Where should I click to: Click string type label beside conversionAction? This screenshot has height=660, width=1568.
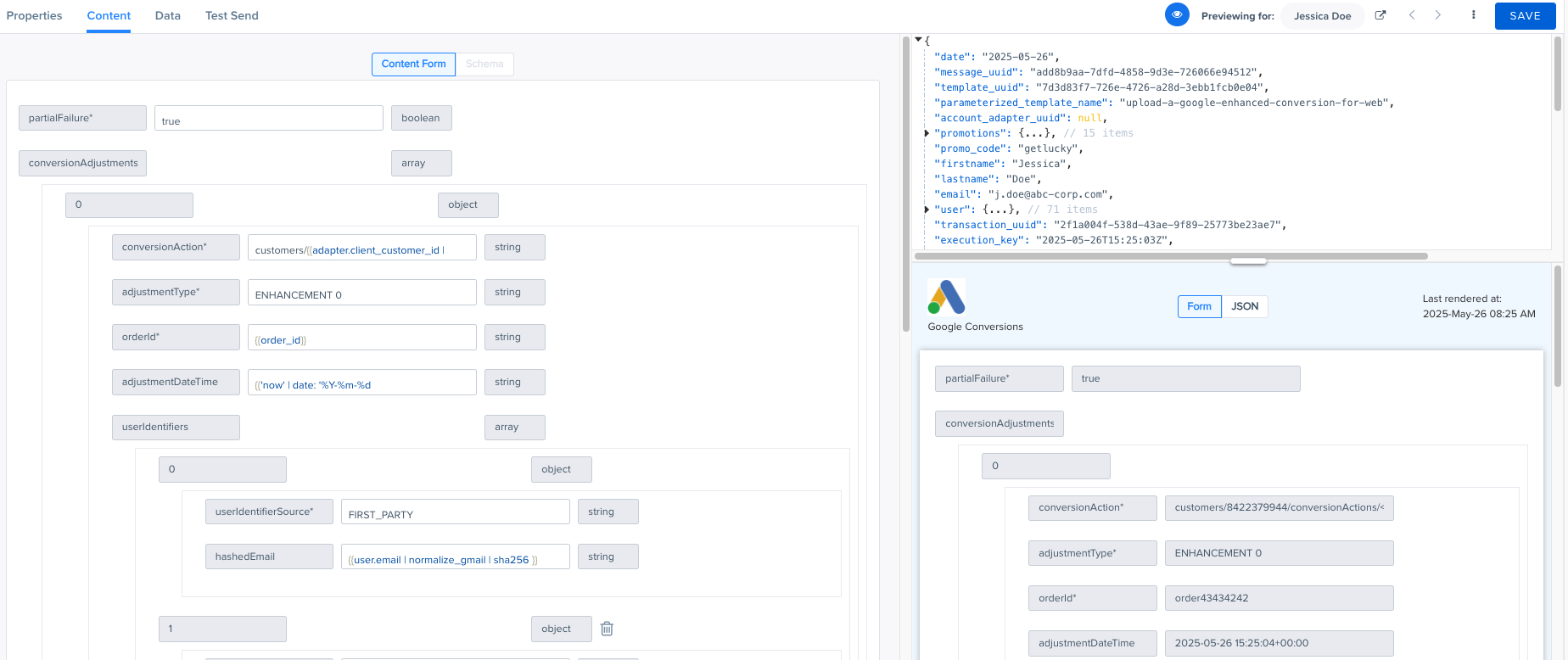click(514, 247)
